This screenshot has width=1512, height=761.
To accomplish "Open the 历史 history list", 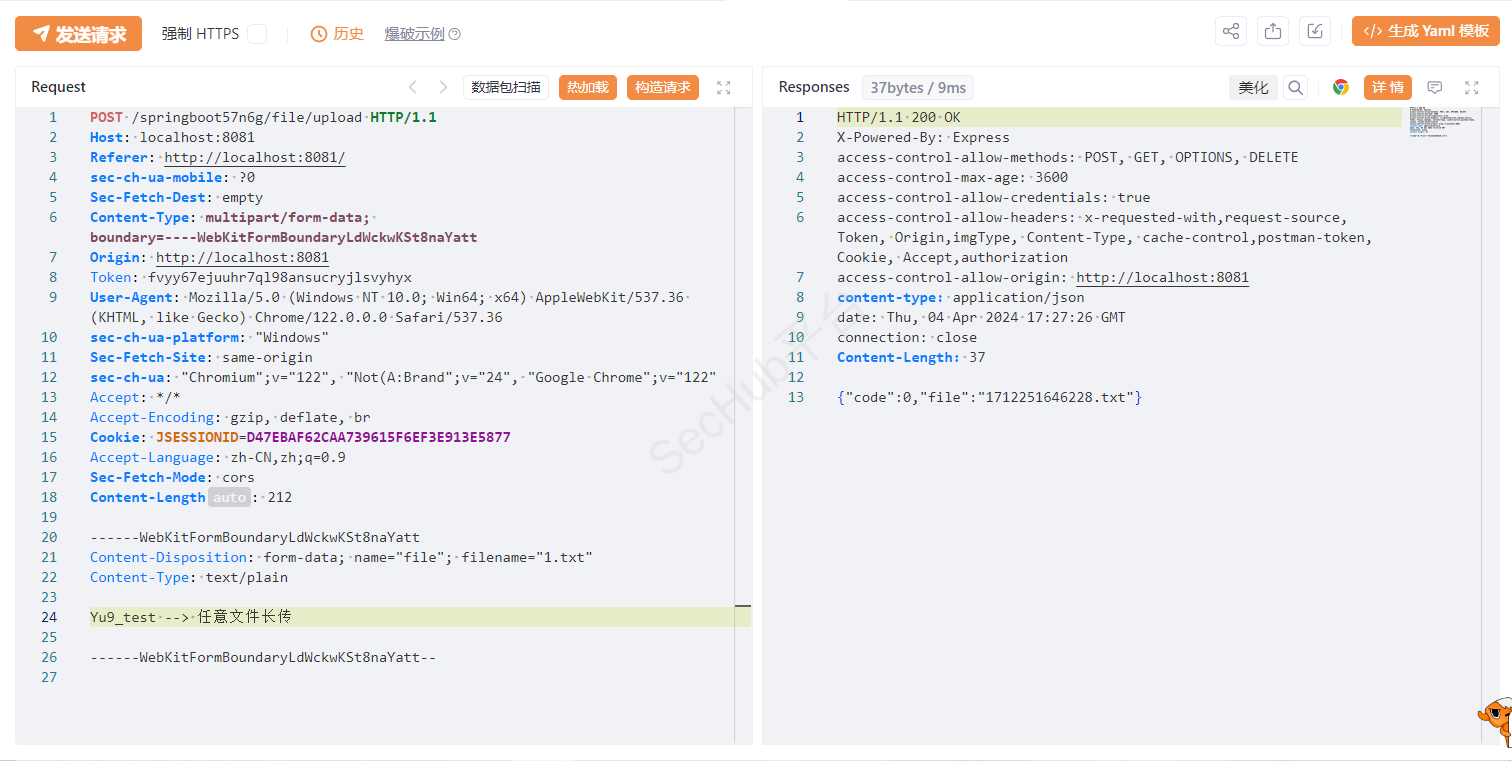I will (338, 34).
